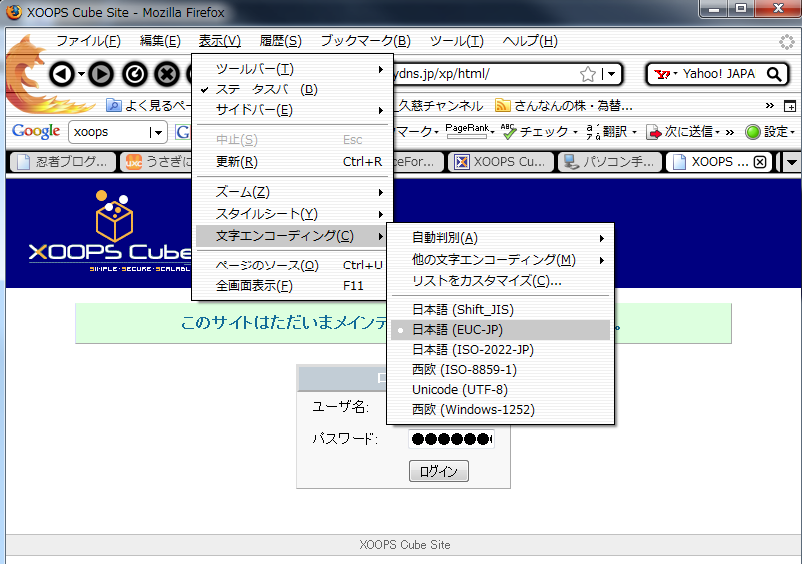Choose ページのソース menu item
The image size is (802, 564).
tap(292, 265)
